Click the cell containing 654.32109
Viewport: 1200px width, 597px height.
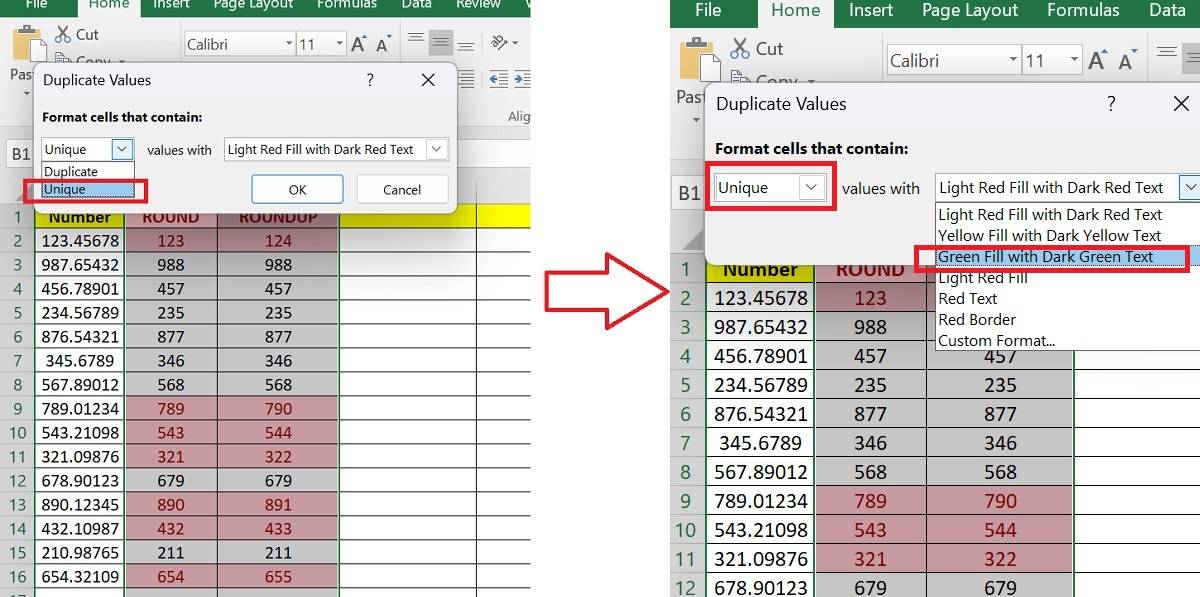click(x=79, y=577)
